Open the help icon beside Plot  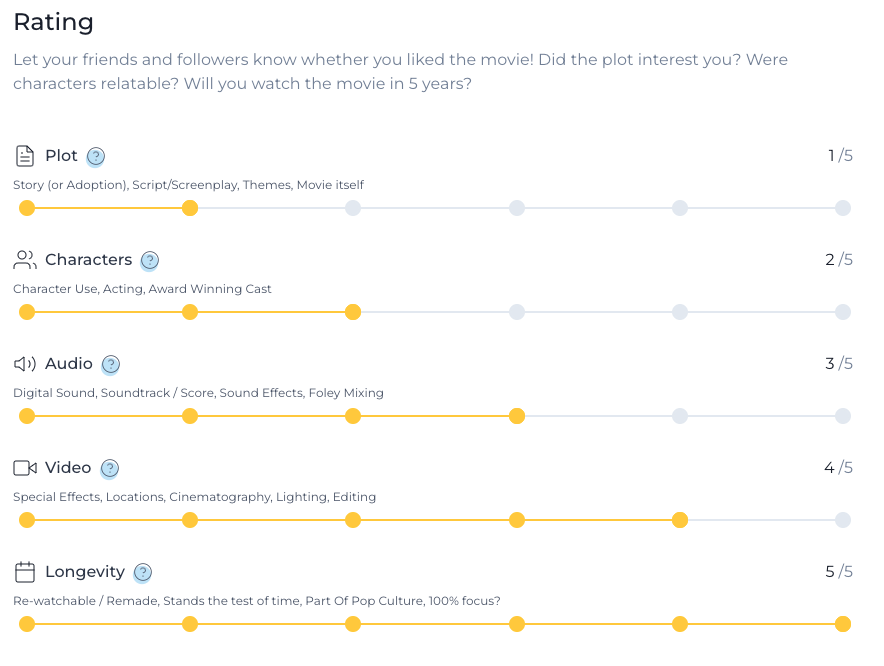(x=96, y=156)
